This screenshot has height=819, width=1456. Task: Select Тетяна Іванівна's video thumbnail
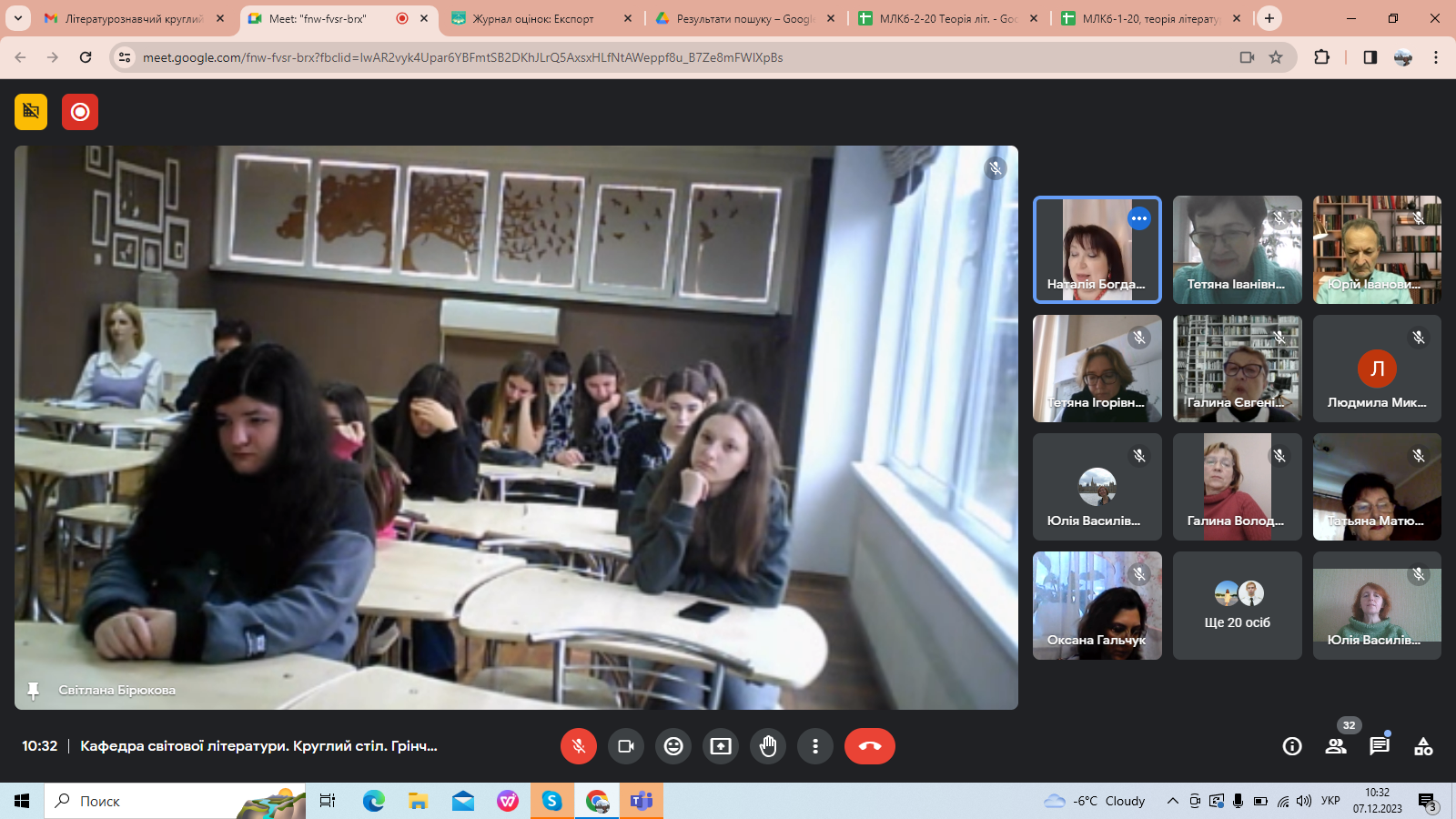coord(1237,249)
